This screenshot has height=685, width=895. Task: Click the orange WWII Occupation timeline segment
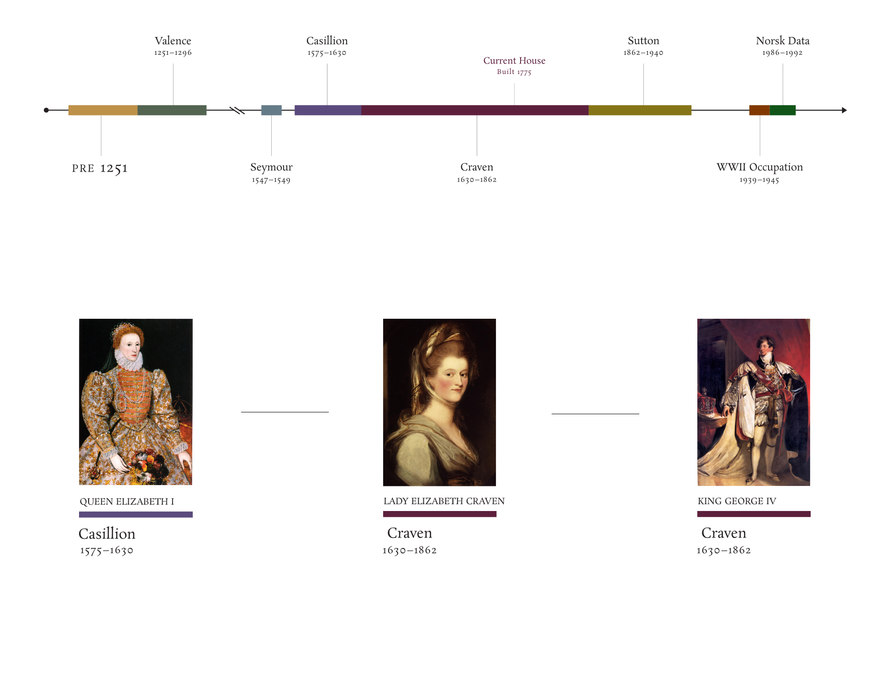tap(759, 110)
